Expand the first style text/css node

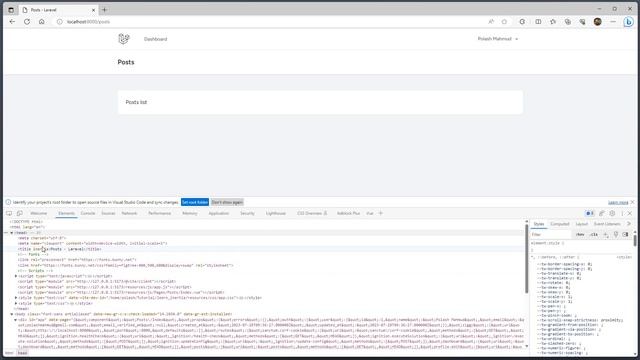(16, 298)
